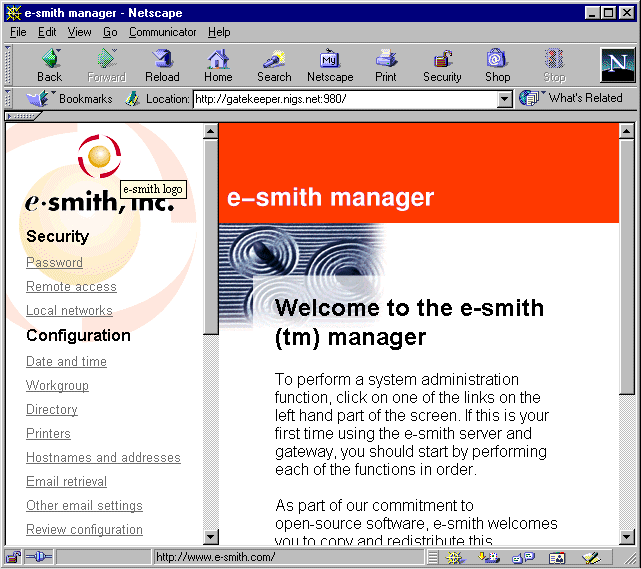This screenshot has height=569, width=641.
Task: Open the File menu
Action: tap(18, 32)
